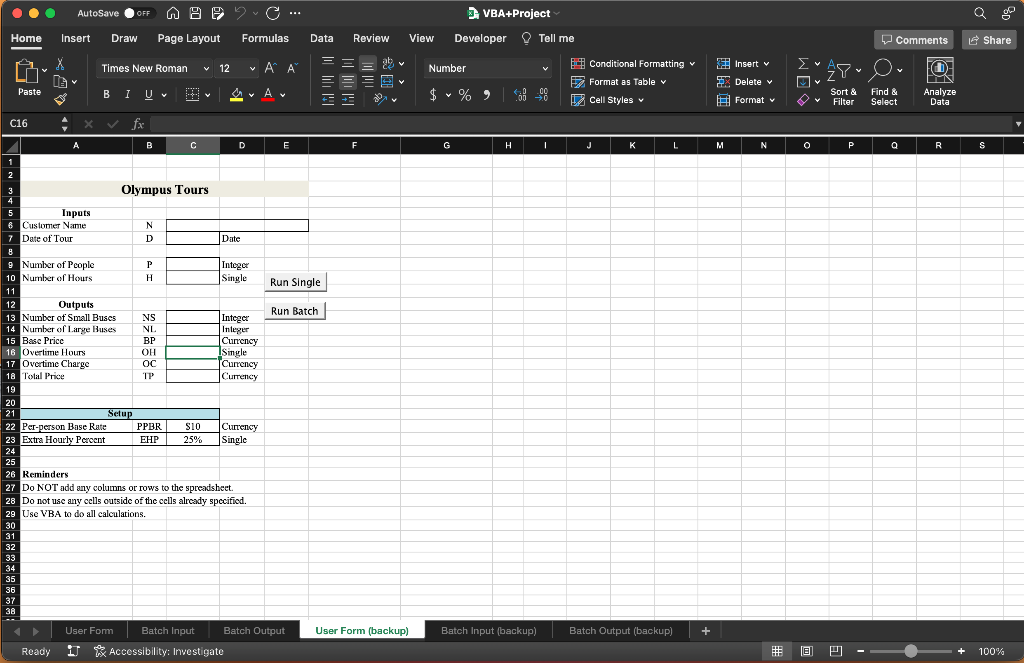The width and height of the screenshot is (1024, 663).
Task: Click the Percent Style icon
Action: coord(465,95)
